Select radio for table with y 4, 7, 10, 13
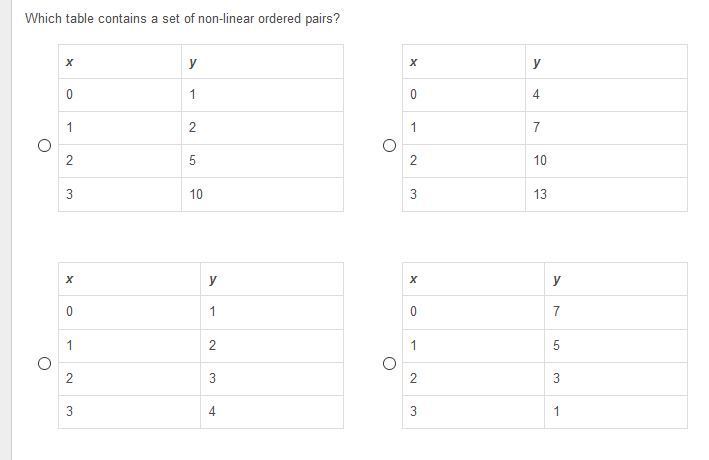The height and width of the screenshot is (460, 709). [389, 145]
